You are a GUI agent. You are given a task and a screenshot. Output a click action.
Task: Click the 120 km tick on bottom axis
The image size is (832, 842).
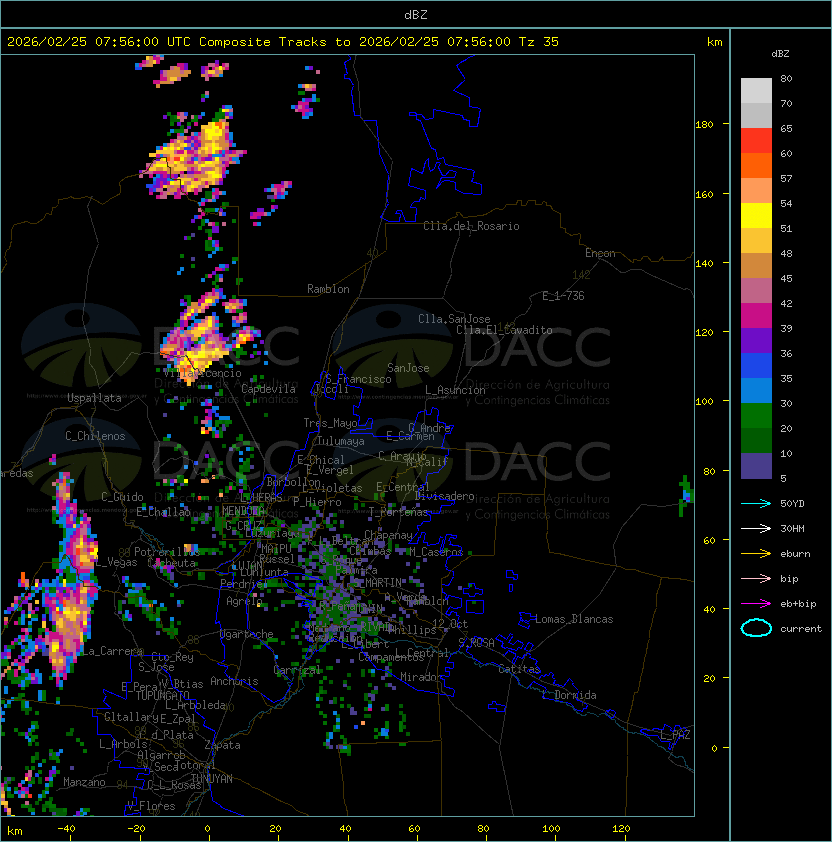pos(621,829)
